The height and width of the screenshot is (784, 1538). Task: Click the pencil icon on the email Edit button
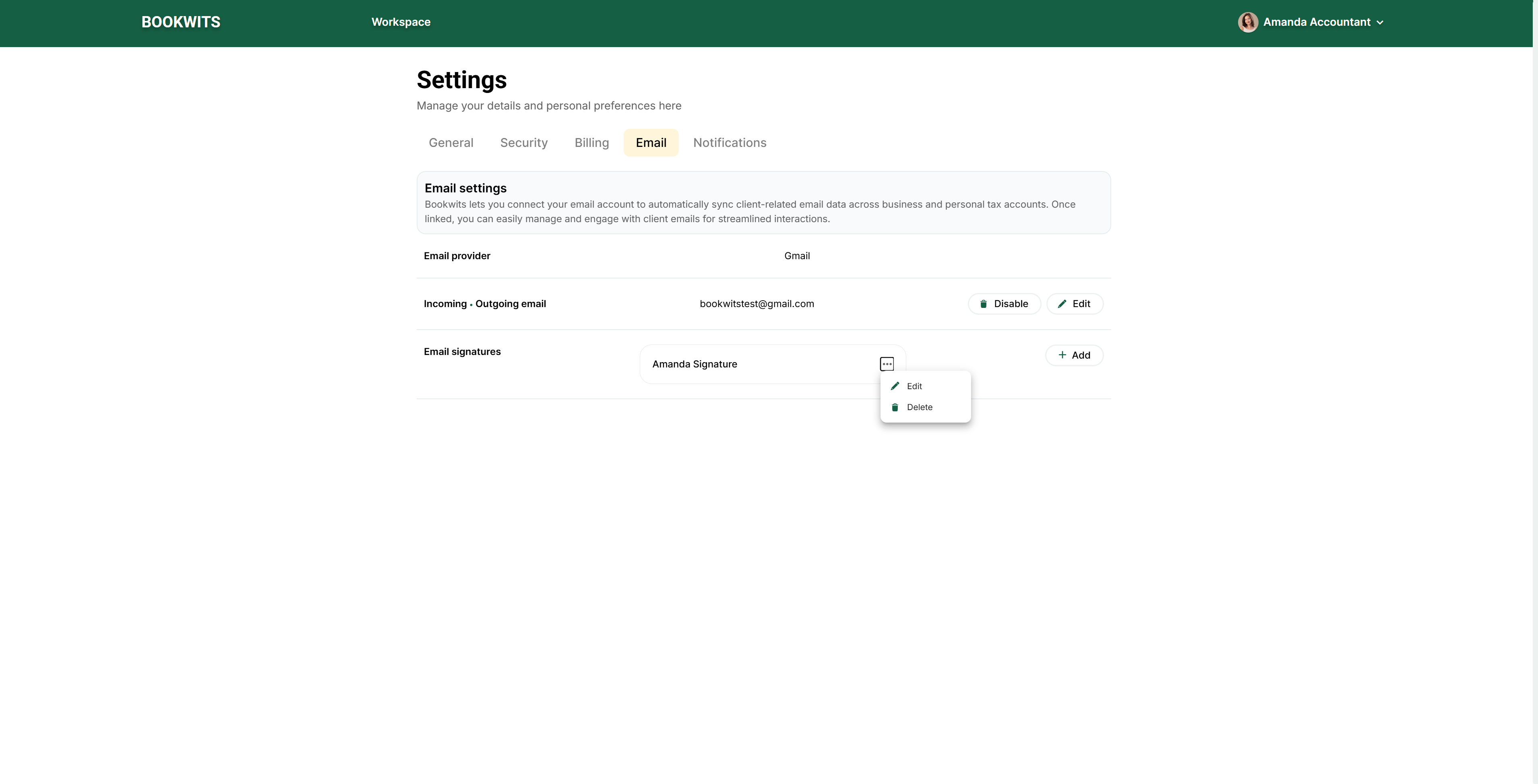[x=1062, y=304]
